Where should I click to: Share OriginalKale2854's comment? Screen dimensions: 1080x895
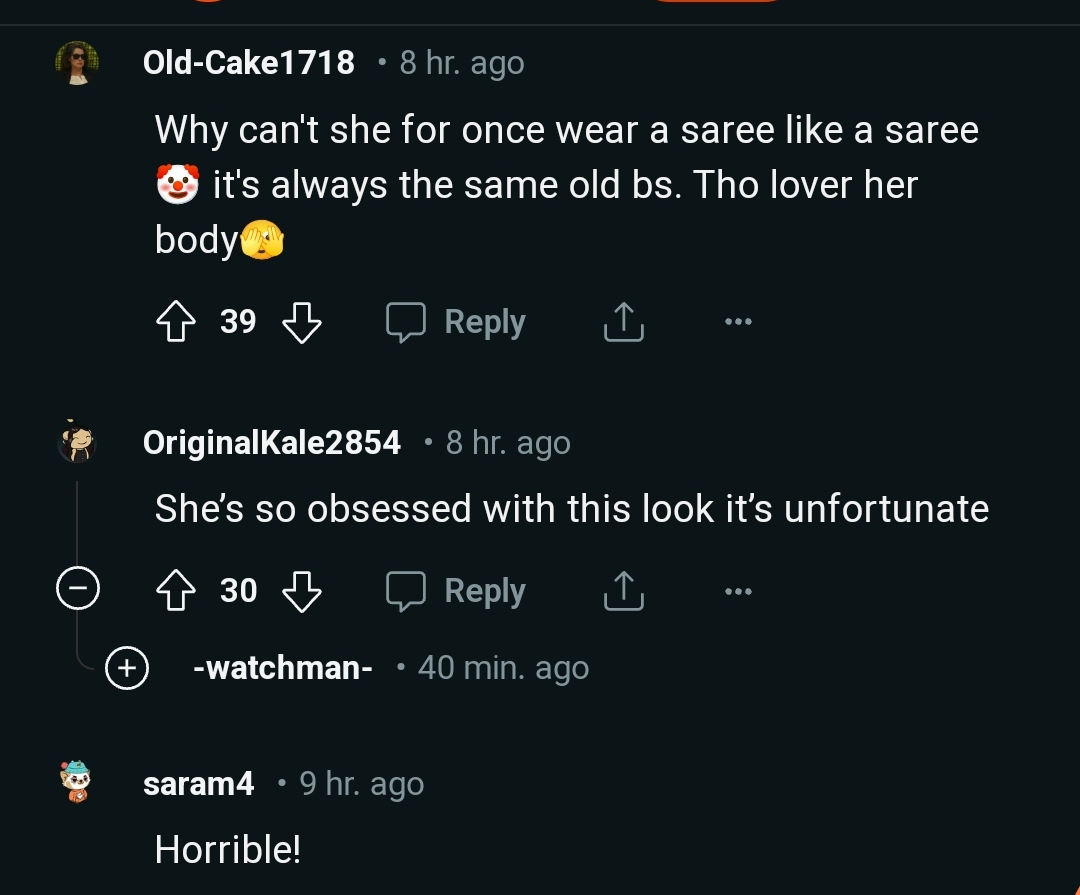click(x=623, y=590)
